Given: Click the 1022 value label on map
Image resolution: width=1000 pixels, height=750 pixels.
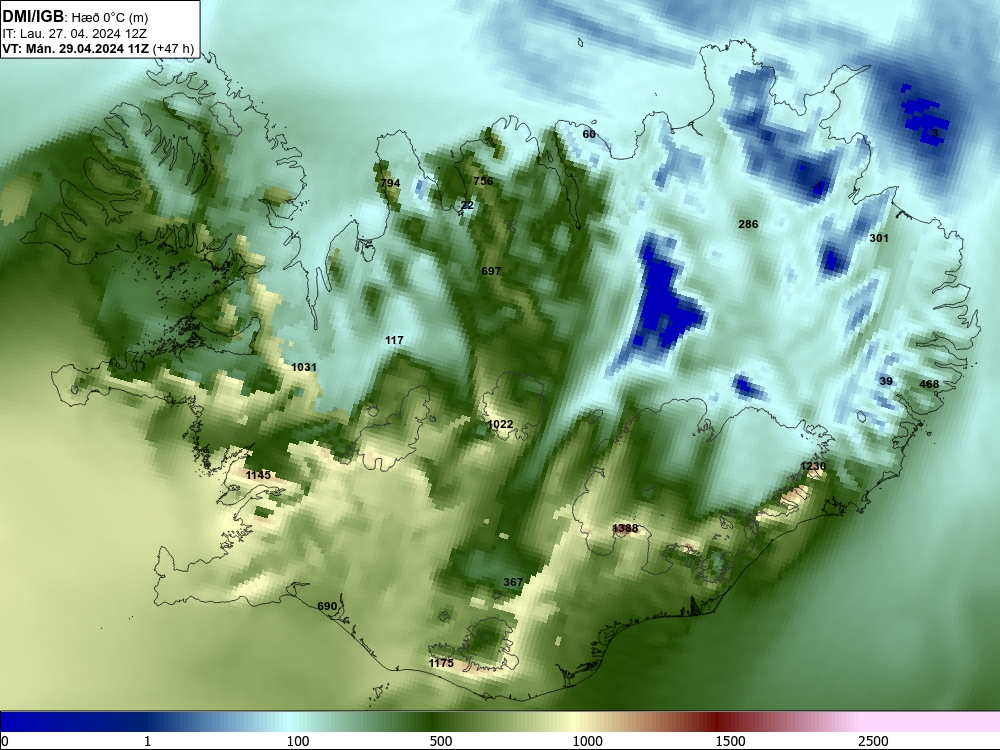Looking at the screenshot, I should pyautogui.click(x=500, y=424).
